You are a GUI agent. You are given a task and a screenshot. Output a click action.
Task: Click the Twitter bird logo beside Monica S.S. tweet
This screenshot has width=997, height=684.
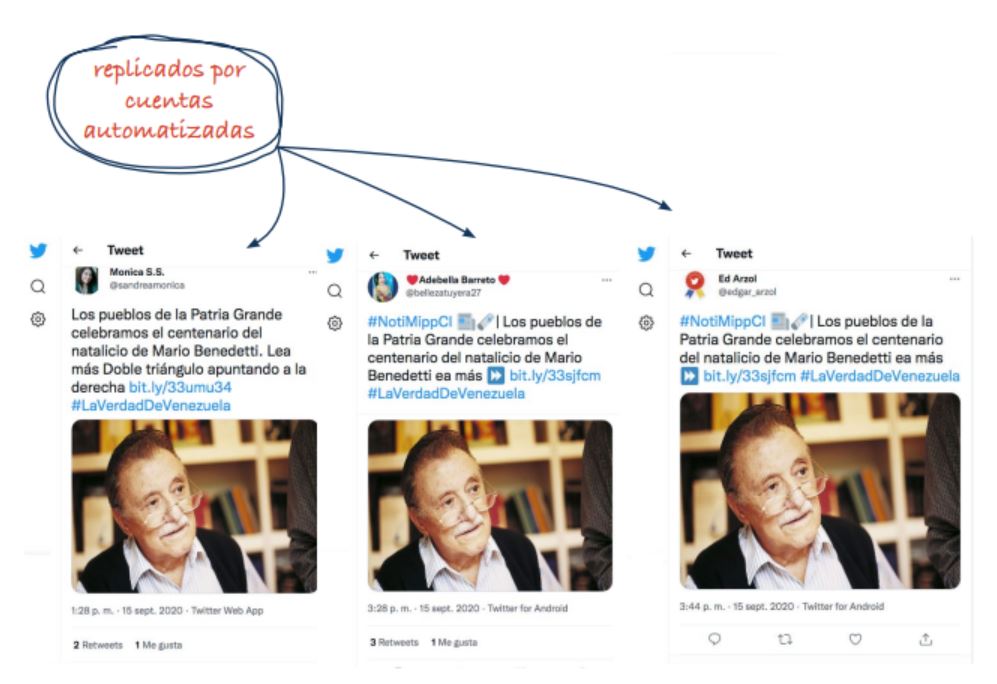coord(38,250)
